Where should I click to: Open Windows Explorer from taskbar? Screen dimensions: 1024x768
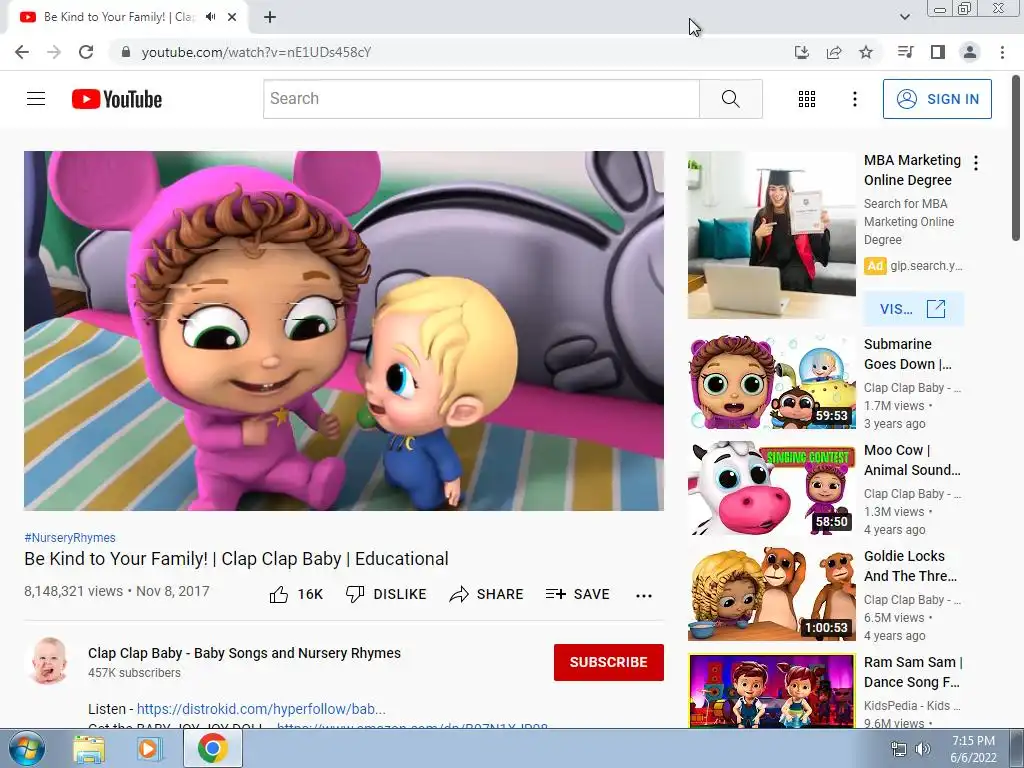(89, 749)
